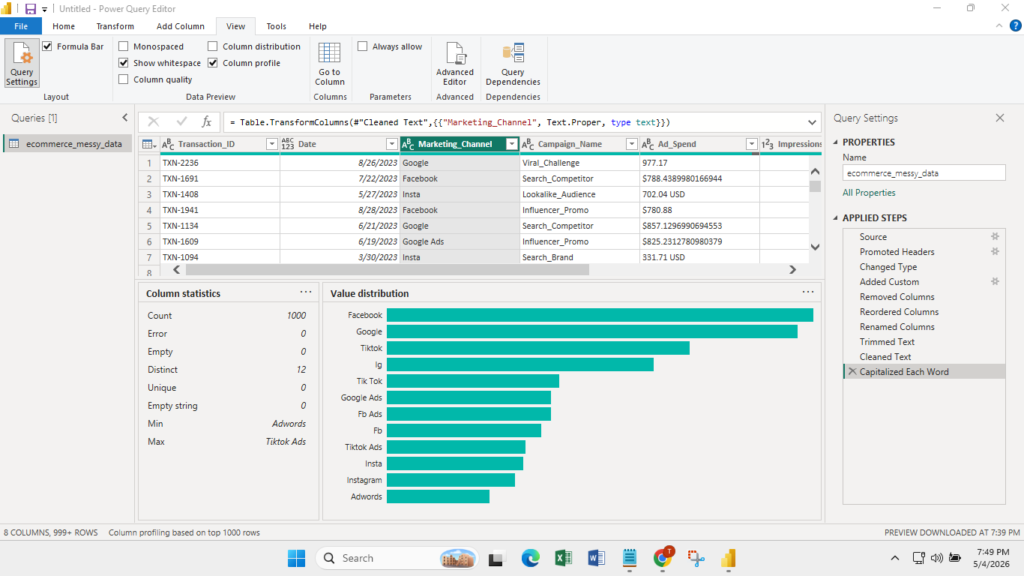The width and height of the screenshot is (1024, 576).
Task: Collapse the ribbon with chevron
Action: click(x=999, y=26)
